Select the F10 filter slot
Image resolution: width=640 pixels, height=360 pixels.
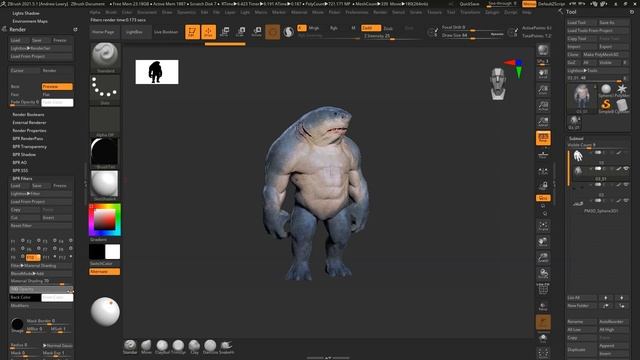click(x=32, y=258)
